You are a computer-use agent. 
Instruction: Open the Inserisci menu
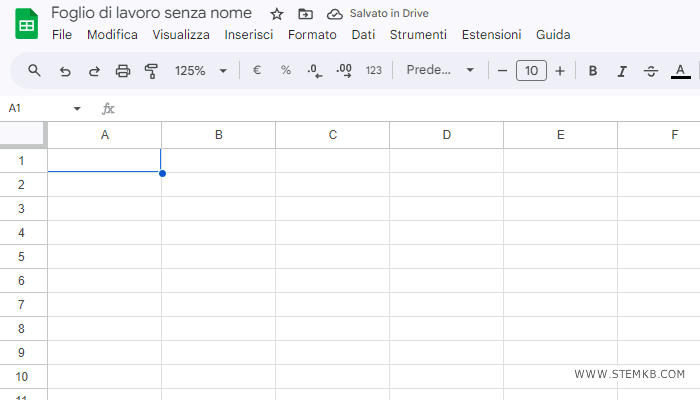249,34
